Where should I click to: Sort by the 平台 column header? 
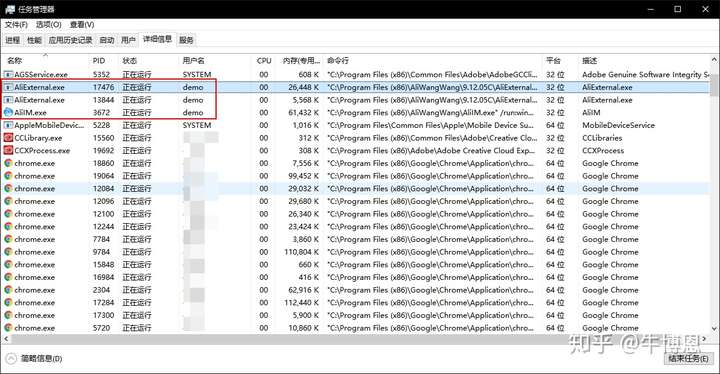(x=561, y=61)
